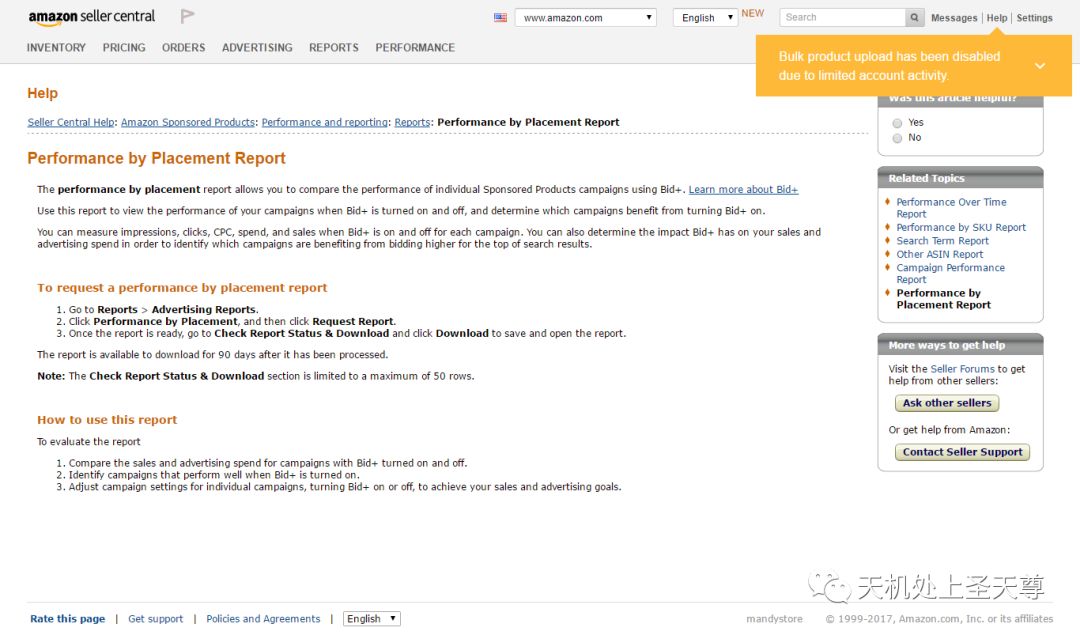Click Learn more about Bid+ link
Viewport: 1080px width, 635px height.
743,189
